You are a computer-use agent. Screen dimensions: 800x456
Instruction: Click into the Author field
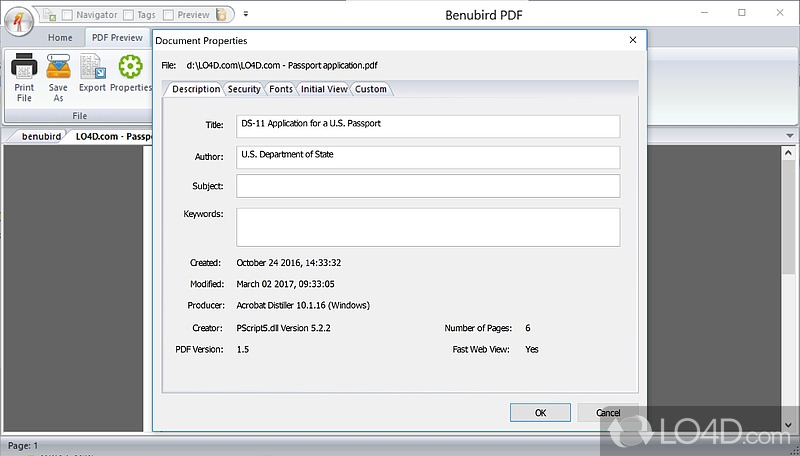[x=428, y=157]
